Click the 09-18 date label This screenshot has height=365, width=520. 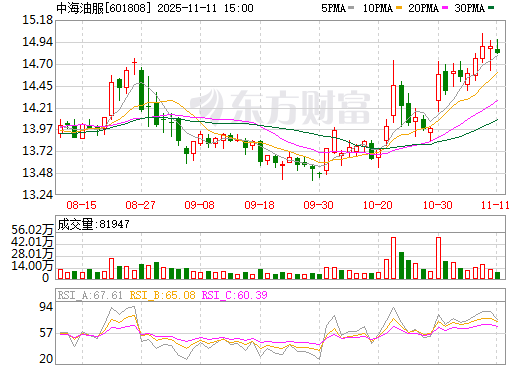coord(259,205)
